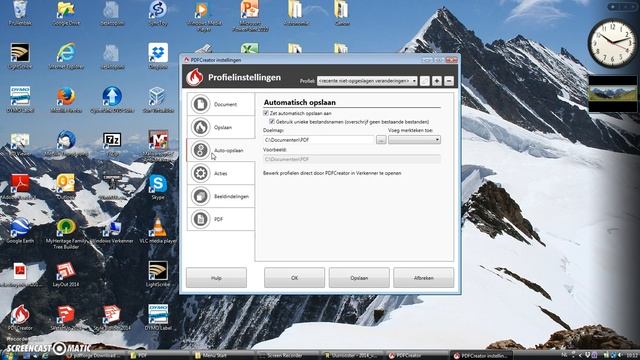Select the Microsoft PowerPoint desktop icon
The height and width of the screenshot is (360, 640).
tap(250, 16)
